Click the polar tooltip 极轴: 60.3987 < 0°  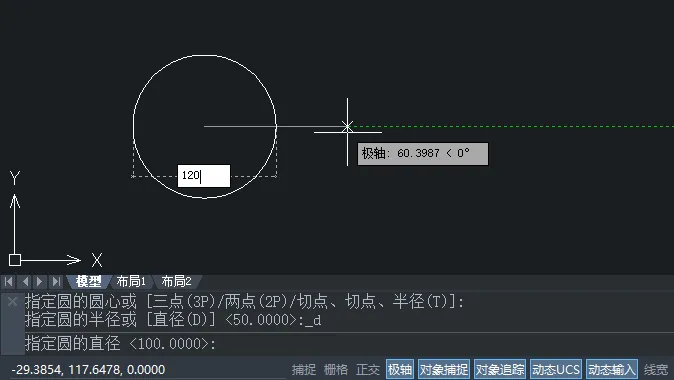pyautogui.click(x=423, y=154)
